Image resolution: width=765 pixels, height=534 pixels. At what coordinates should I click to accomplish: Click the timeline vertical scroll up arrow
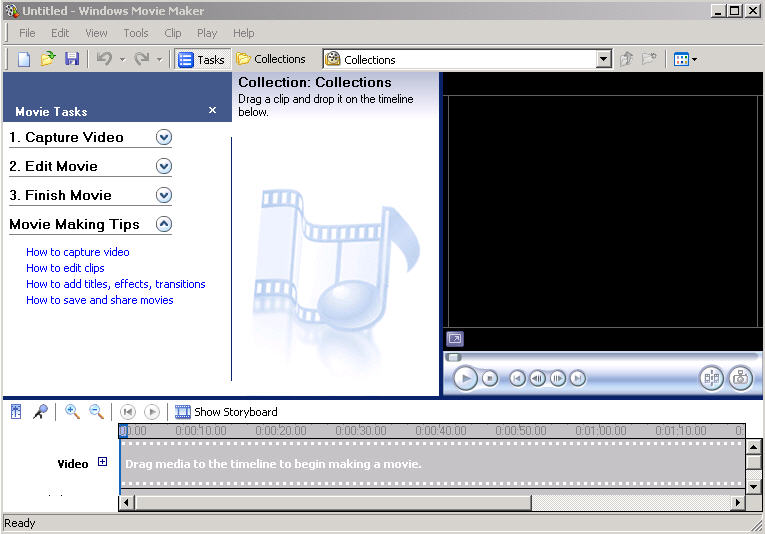pyautogui.click(x=753, y=447)
